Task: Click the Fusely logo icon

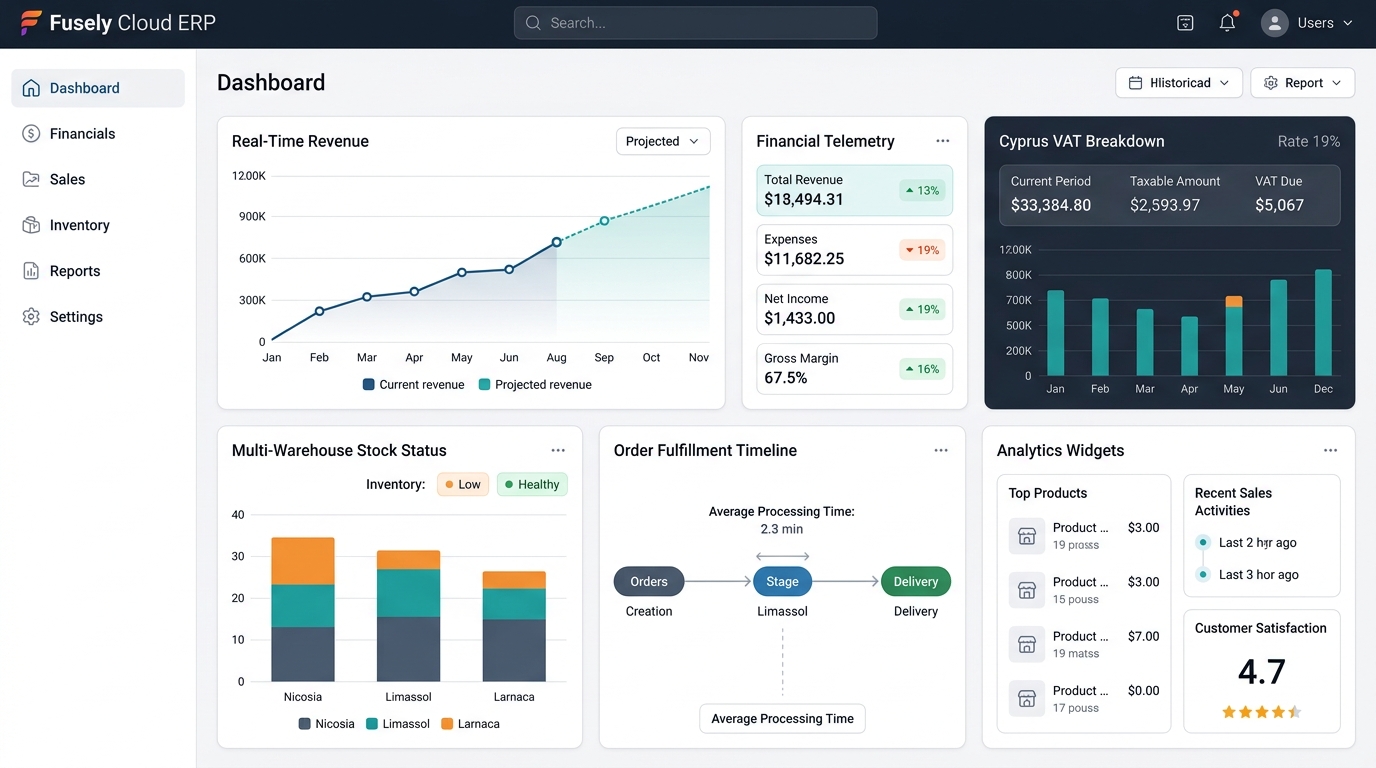Action: click(x=31, y=23)
